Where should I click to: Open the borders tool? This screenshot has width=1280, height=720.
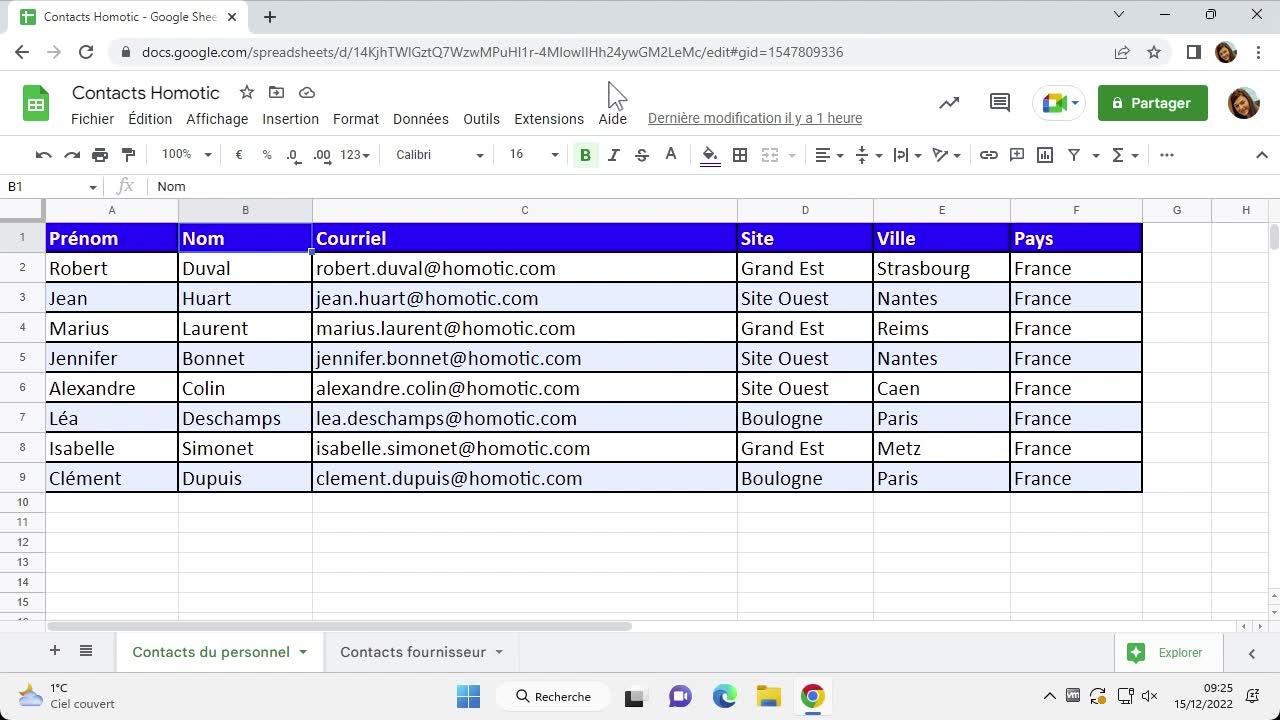[740, 155]
